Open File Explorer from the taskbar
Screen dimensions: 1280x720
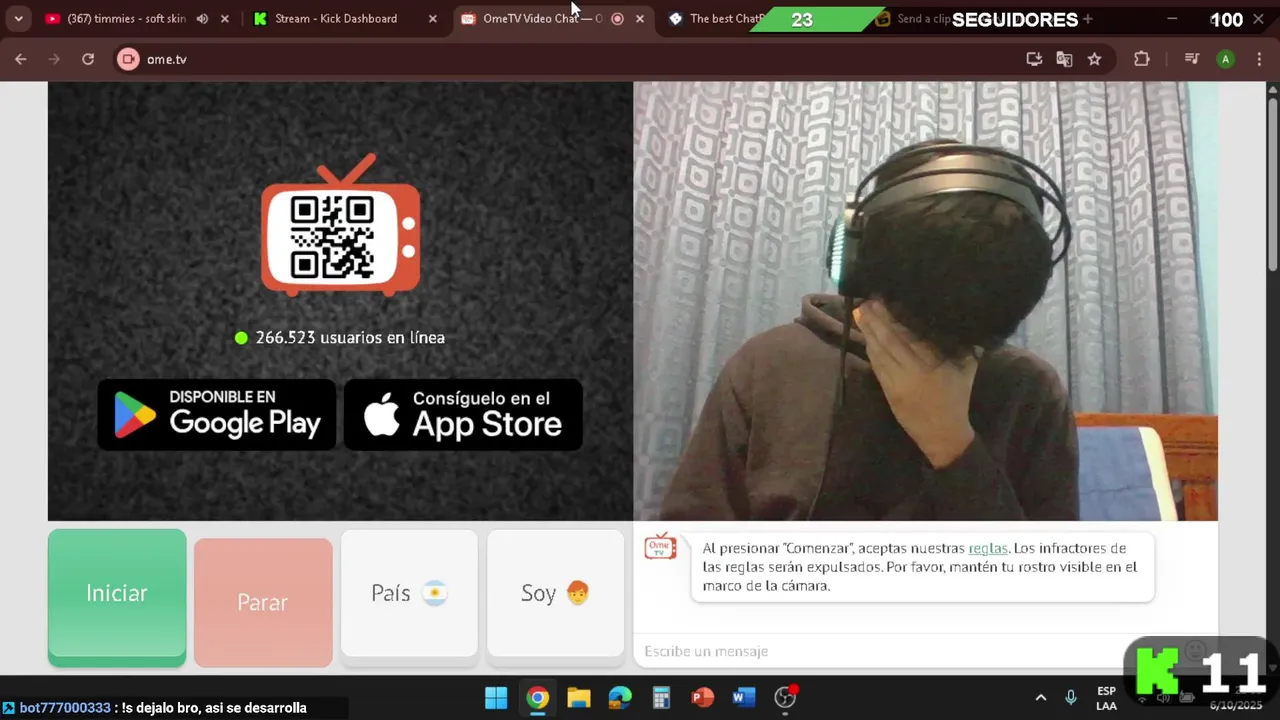coord(579,697)
